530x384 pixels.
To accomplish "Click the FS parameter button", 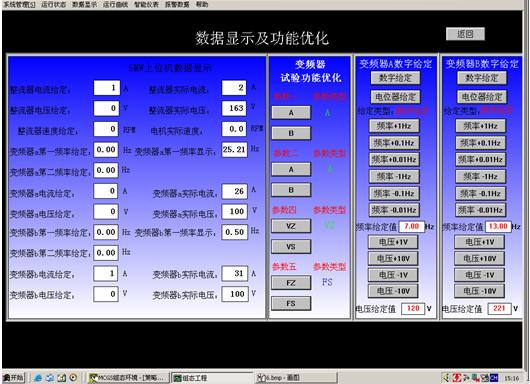I will point(291,303).
